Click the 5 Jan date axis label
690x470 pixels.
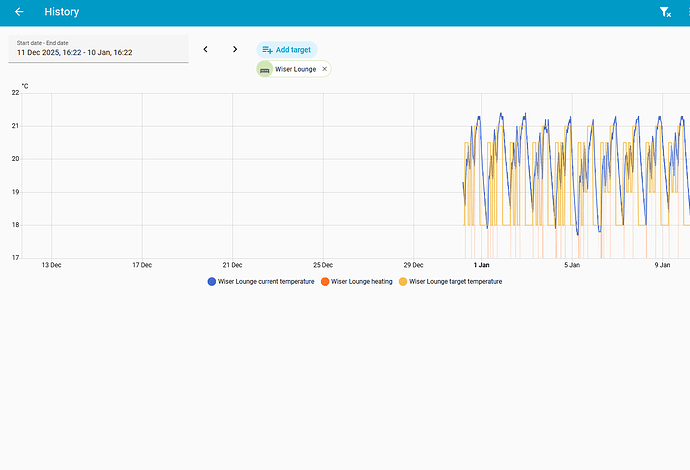tap(572, 265)
